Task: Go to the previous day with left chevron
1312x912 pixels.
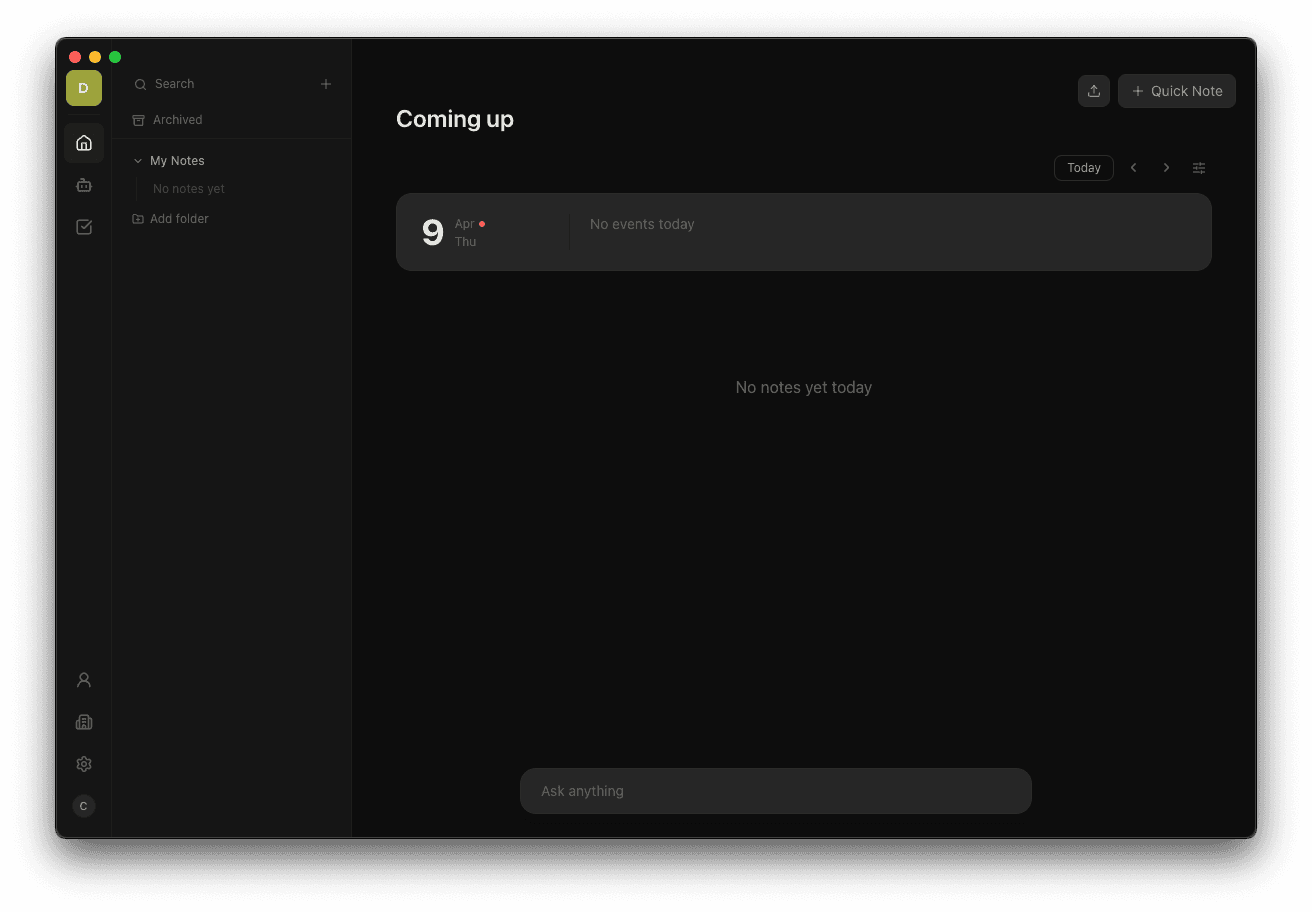Action: [1133, 167]
